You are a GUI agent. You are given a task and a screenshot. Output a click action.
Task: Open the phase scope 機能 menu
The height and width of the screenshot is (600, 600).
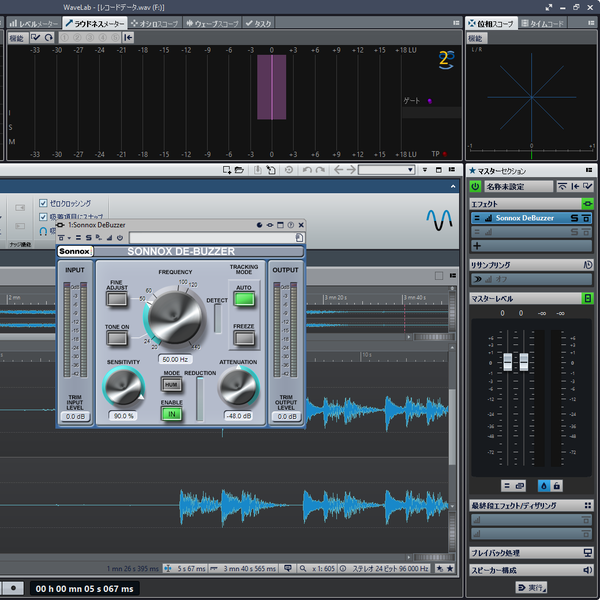(x=475, y=38)
